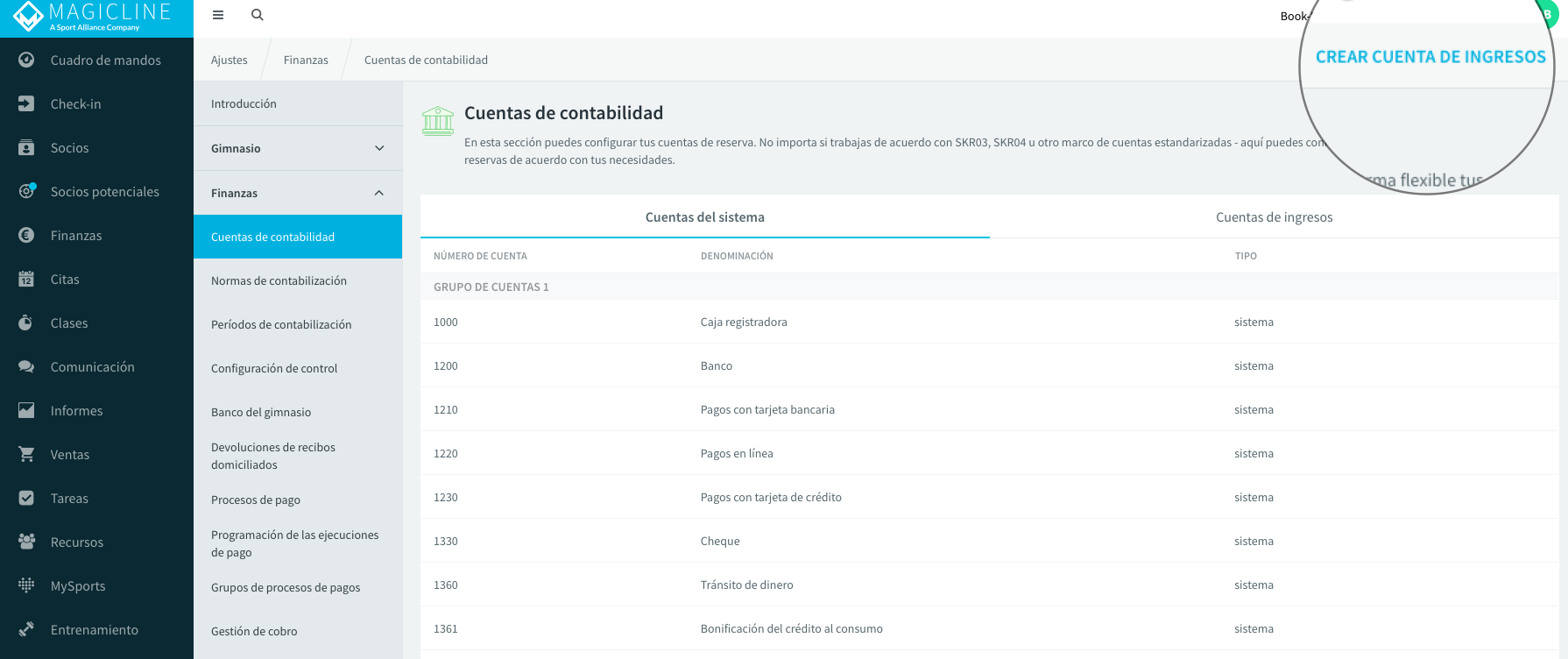
Task: Go to Ajustes breadcrumb
Action: point(230,60)
